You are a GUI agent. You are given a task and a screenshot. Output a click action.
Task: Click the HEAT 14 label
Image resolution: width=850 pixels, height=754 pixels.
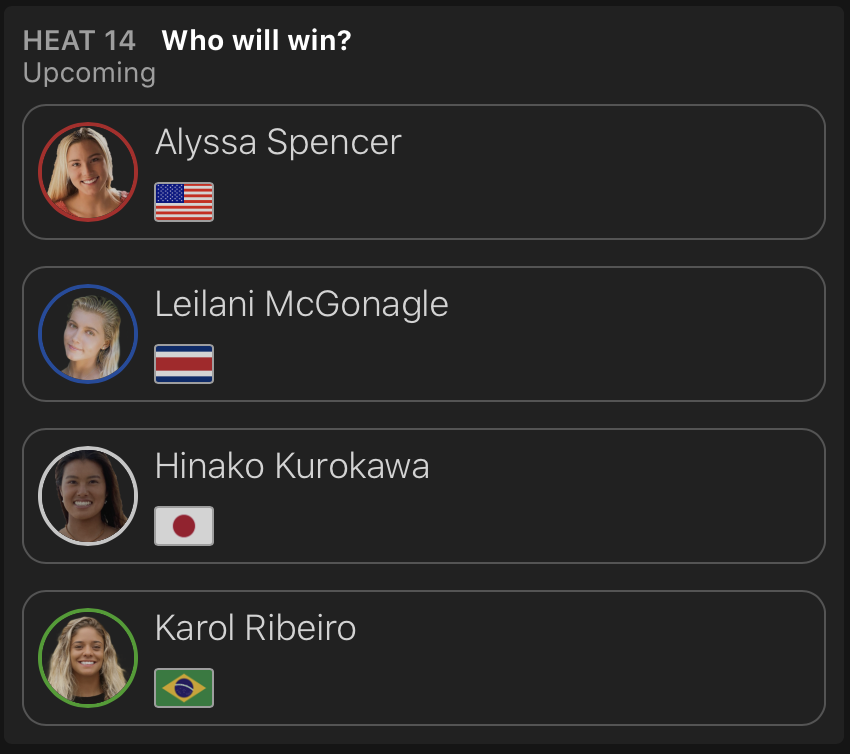point(79,41)
